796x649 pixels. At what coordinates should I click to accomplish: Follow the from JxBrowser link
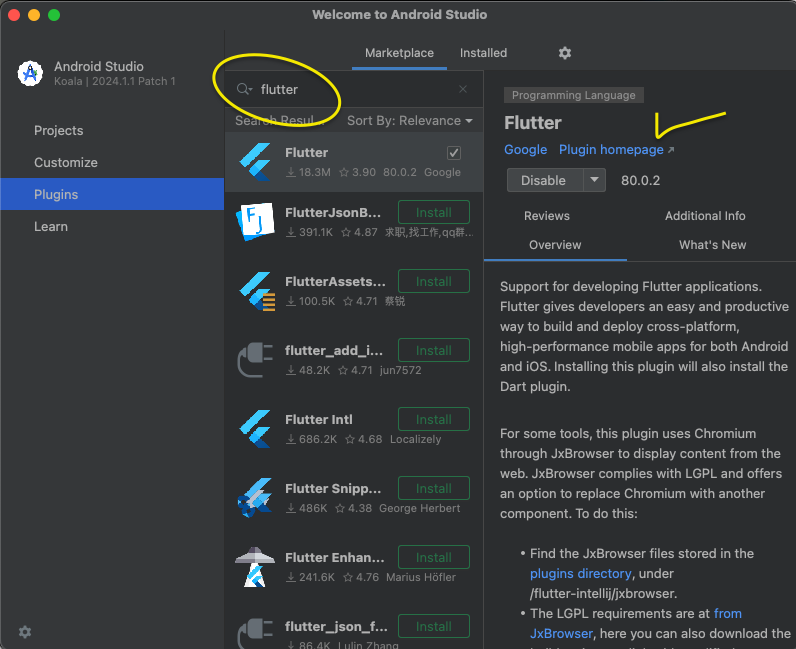coord(727,613)
